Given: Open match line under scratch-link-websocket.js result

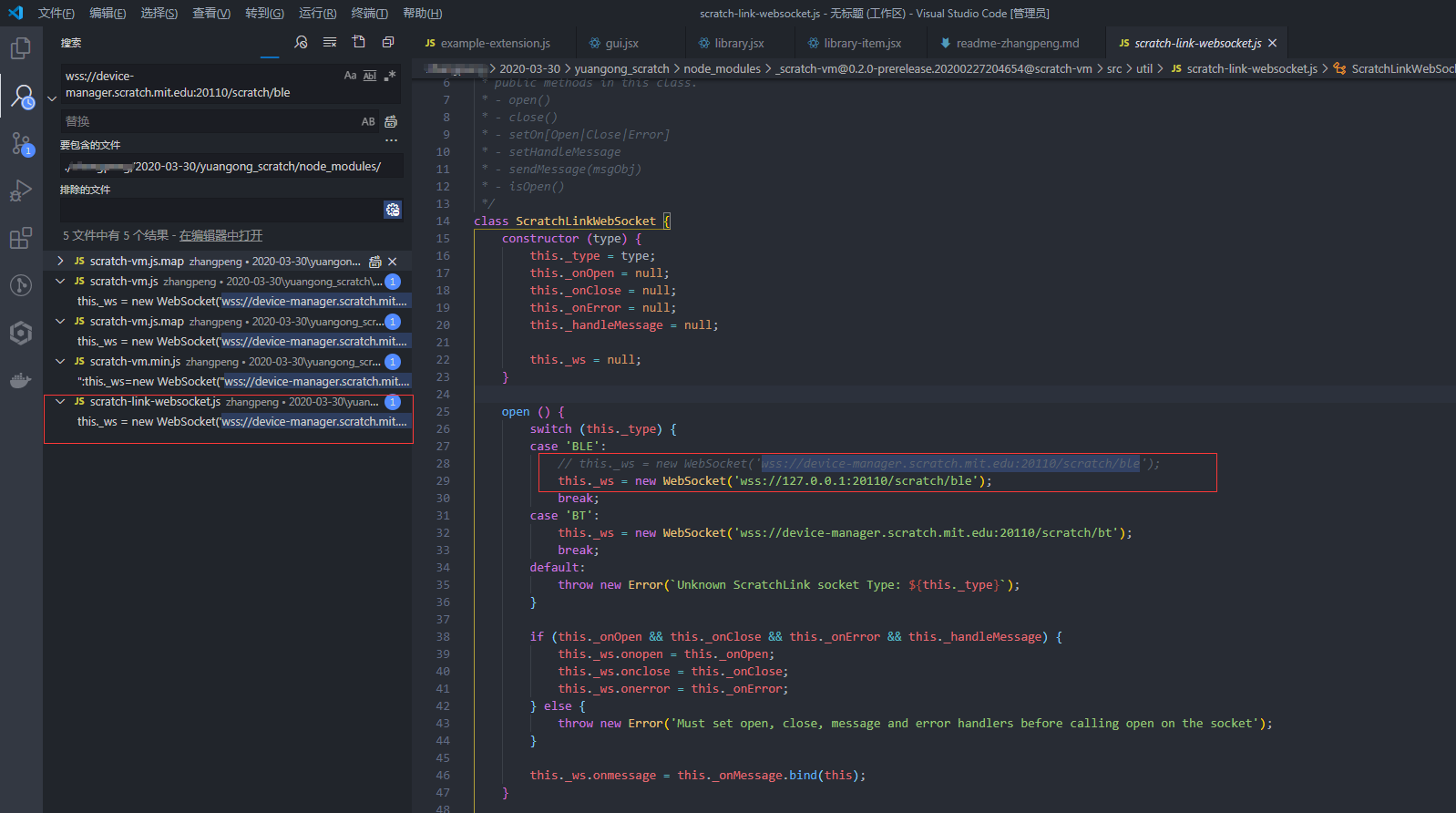Looking at the screenshot, I should pyautogui.click(x=241, y=422).
